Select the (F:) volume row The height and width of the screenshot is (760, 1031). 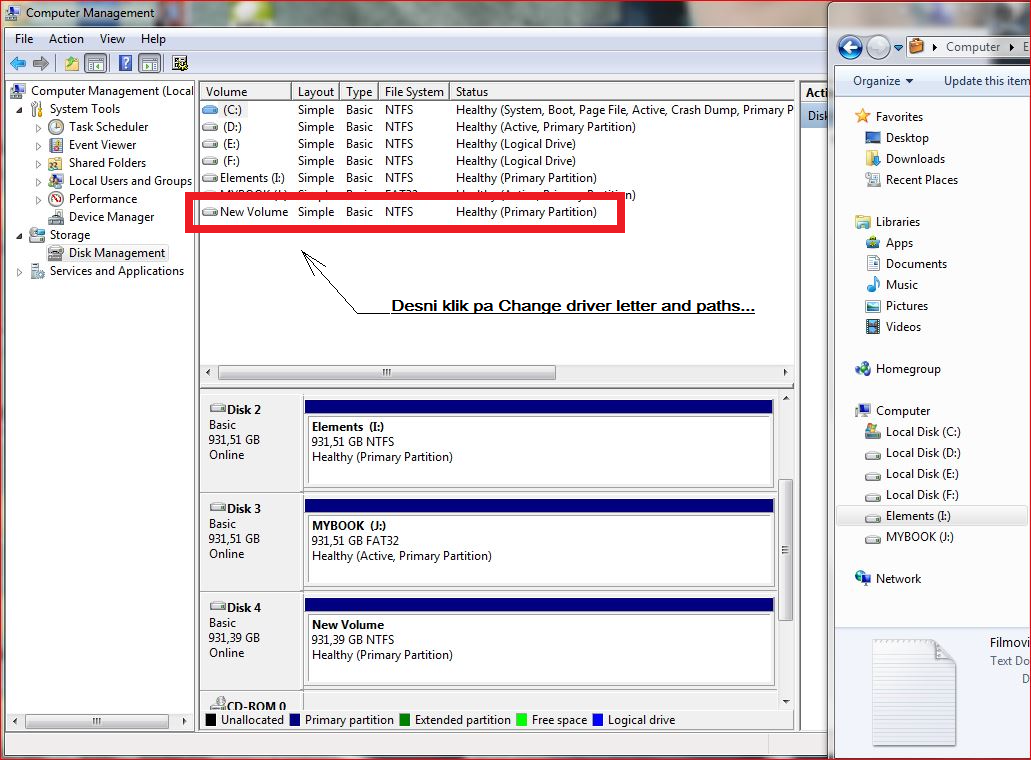[x=497, y=161]
